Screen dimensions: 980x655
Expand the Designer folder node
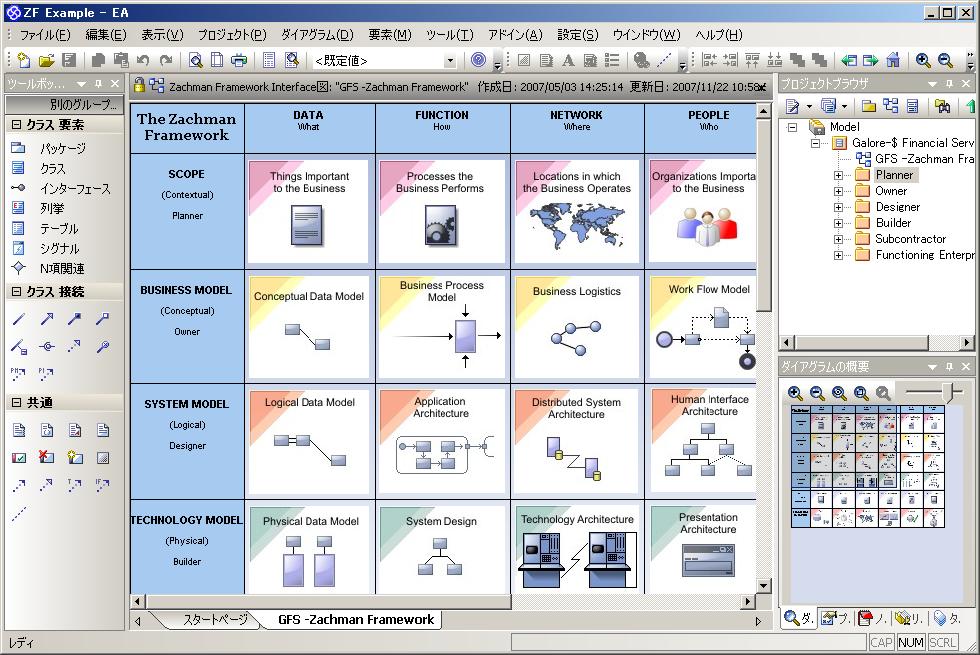pos(838,207)
